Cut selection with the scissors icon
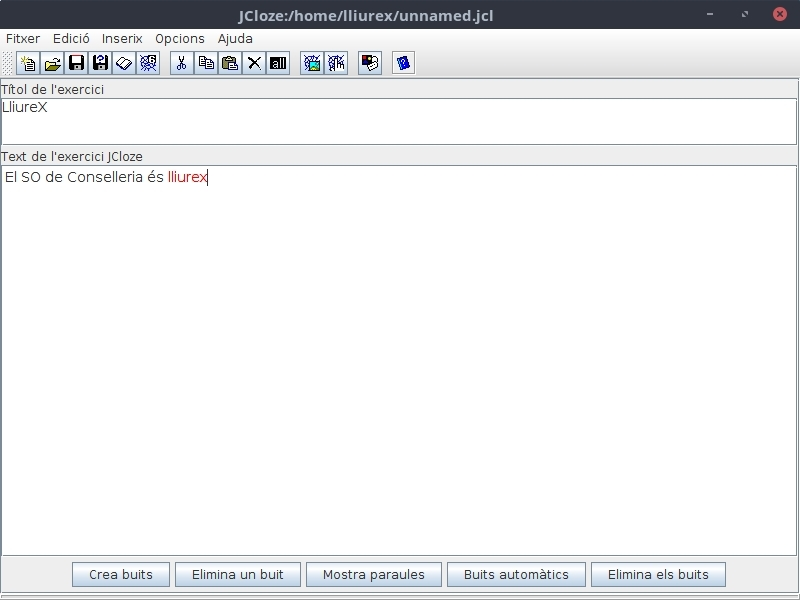Viewport: 800px width, 600px height. click(x=181, y=63)
